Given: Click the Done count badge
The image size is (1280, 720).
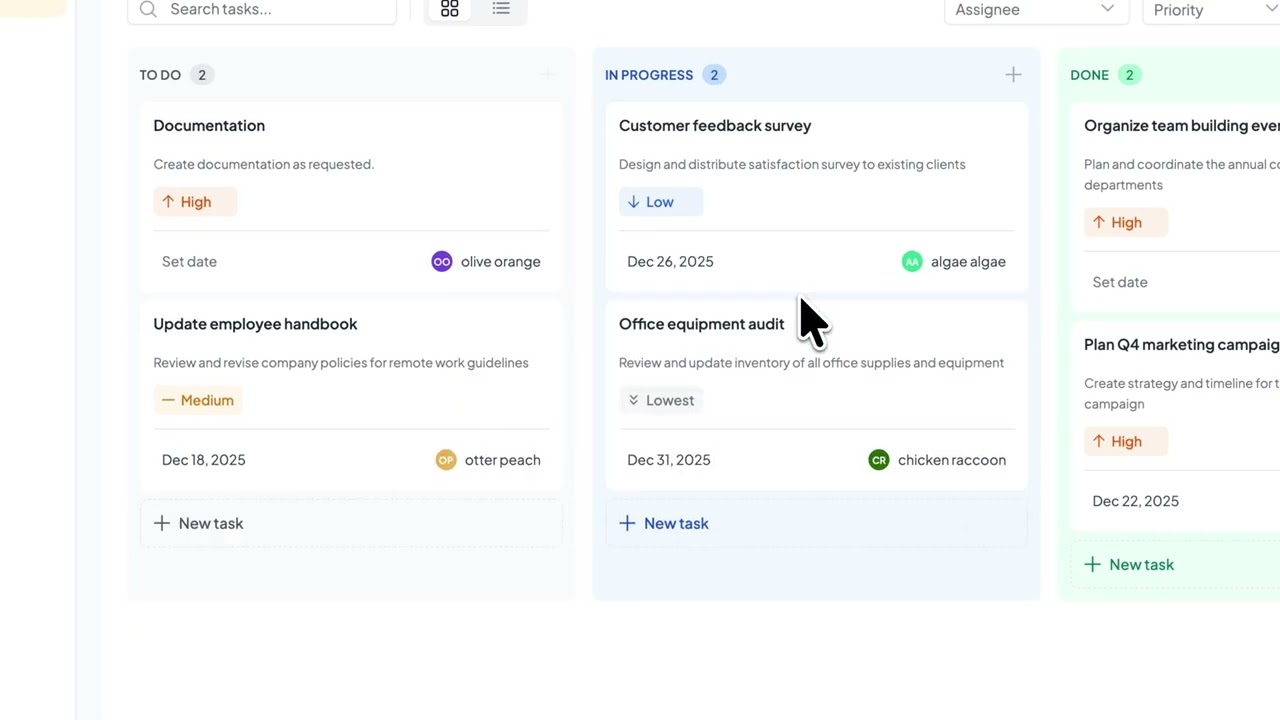Looking at the screenshot, I should (1130, 75).
